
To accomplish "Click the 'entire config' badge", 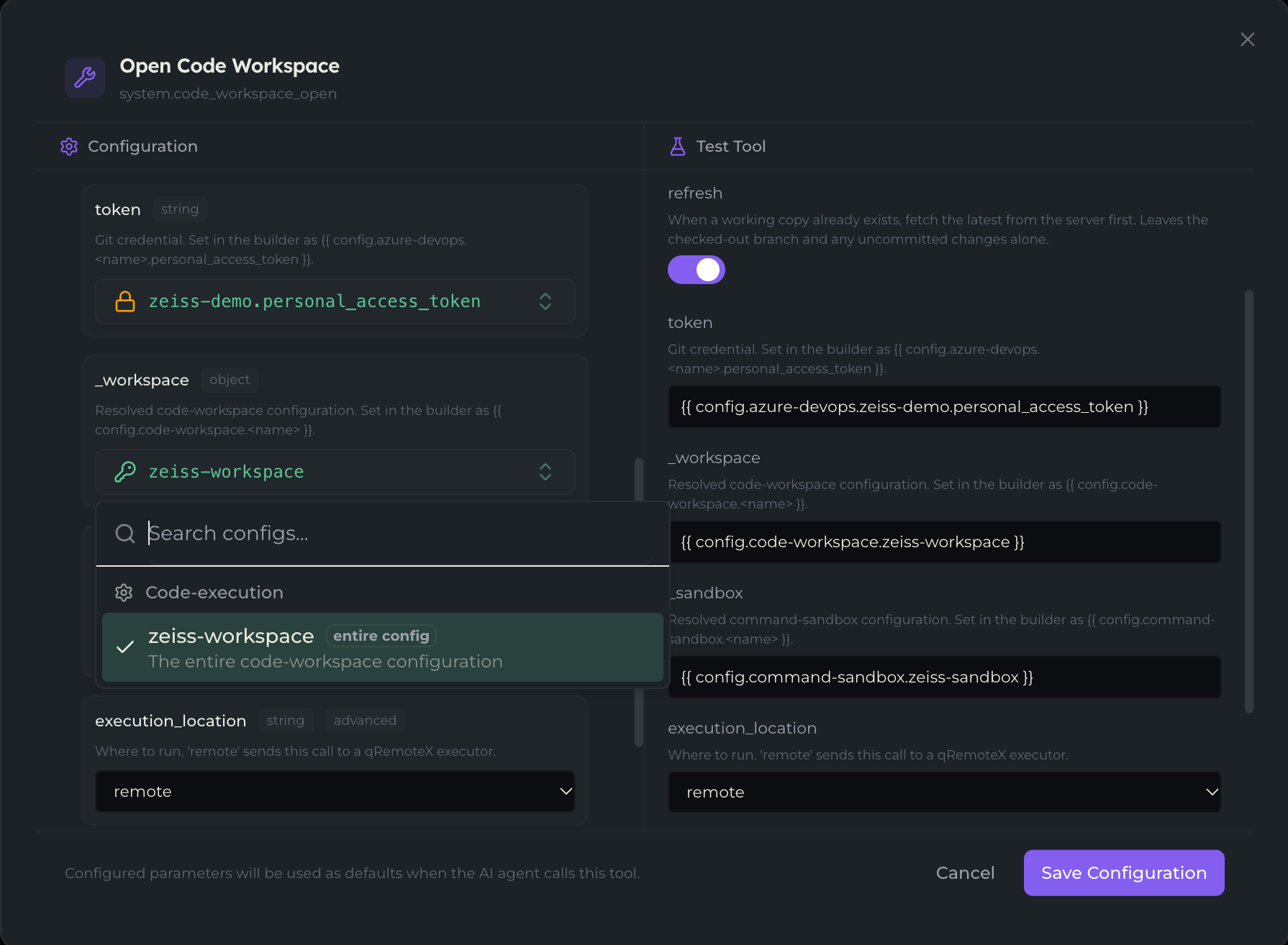I will pyautogui.click(x=381, y=636).
